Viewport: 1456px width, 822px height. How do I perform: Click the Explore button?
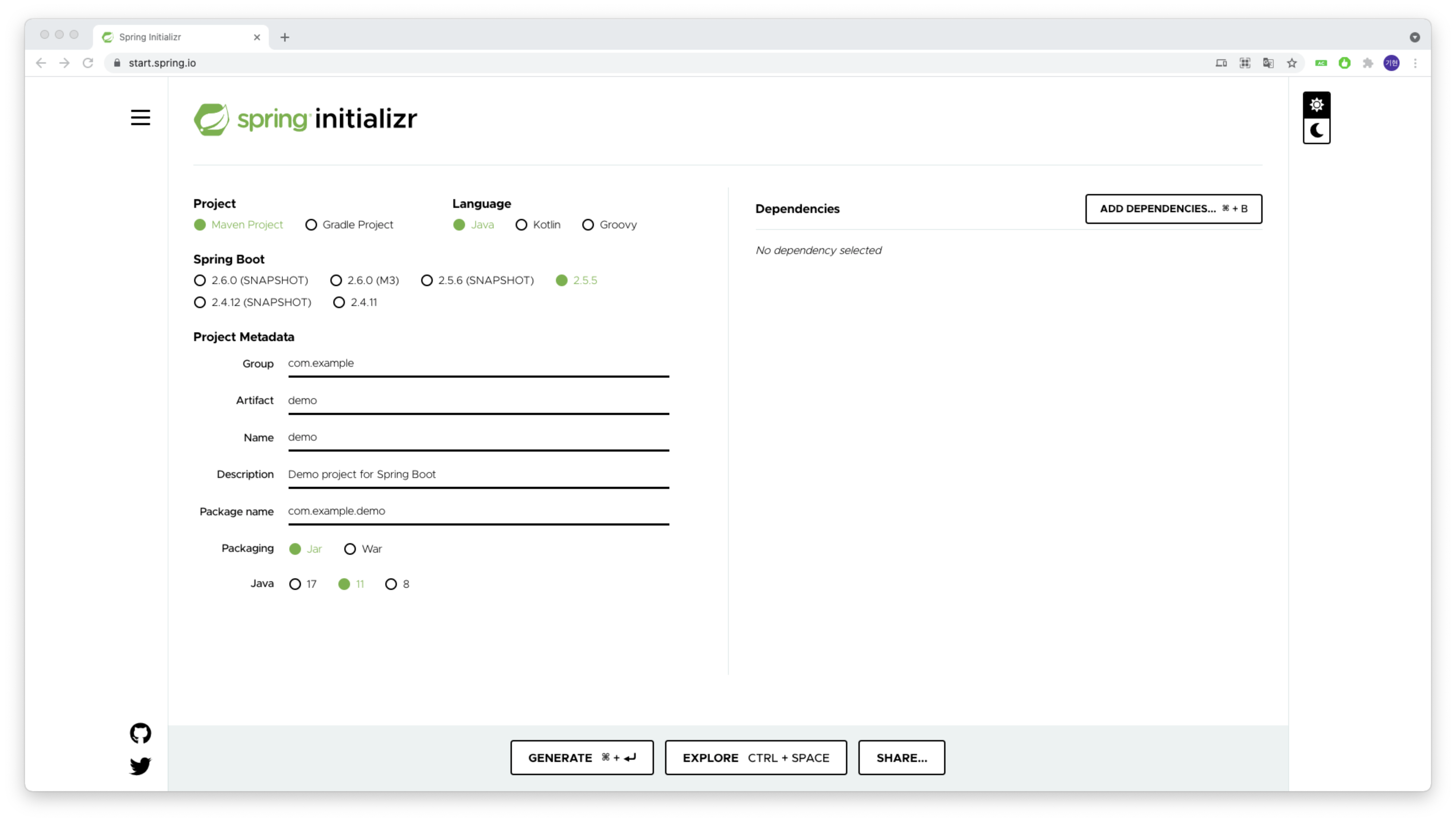coord(756,758)
